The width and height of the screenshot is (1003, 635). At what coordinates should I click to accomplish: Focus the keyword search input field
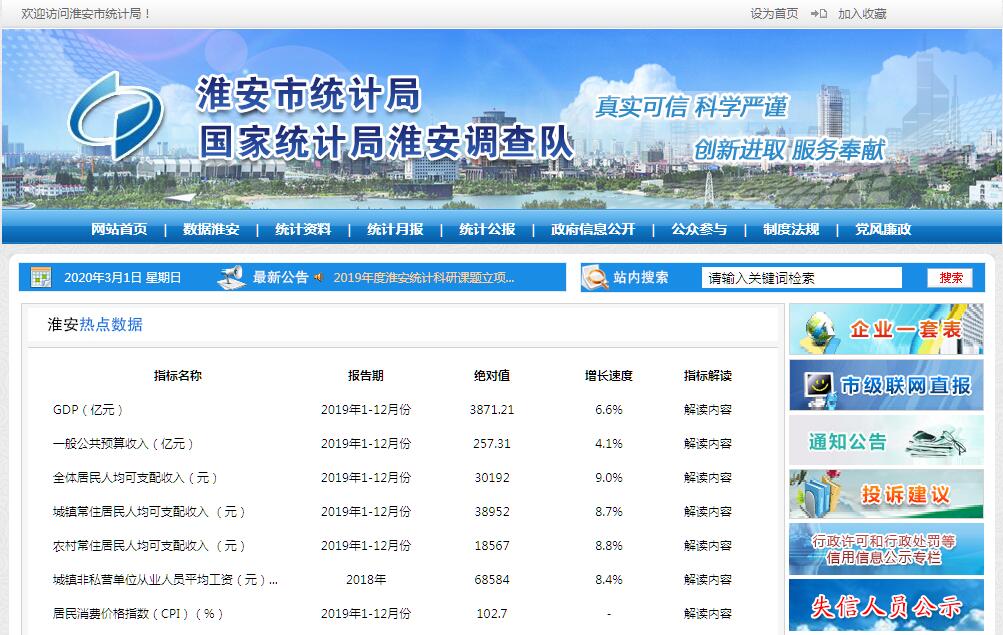tap(802, 278)
